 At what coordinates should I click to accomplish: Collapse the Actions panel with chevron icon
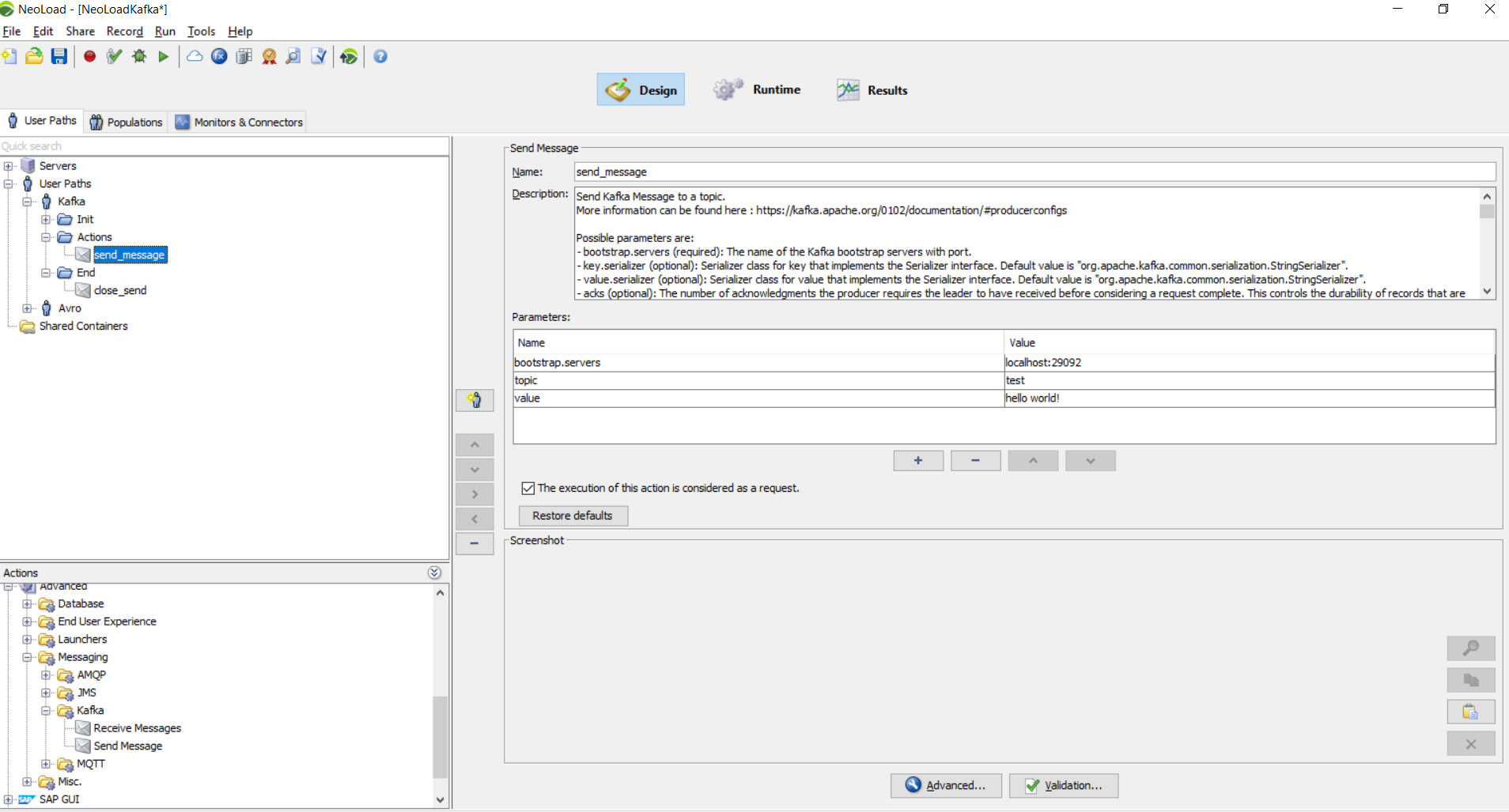(x=434, y=572)
